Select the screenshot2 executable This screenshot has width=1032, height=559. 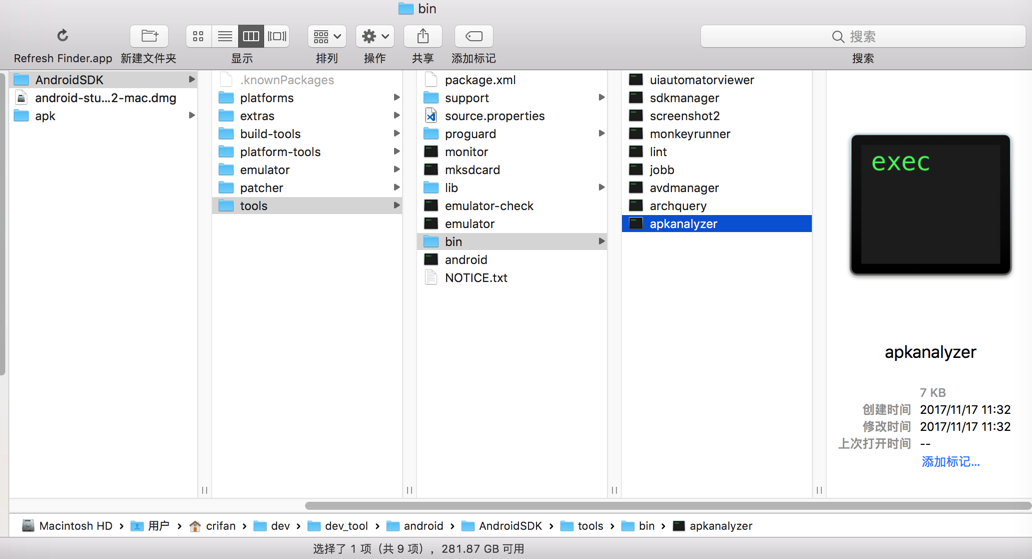[x=717, y=116]
